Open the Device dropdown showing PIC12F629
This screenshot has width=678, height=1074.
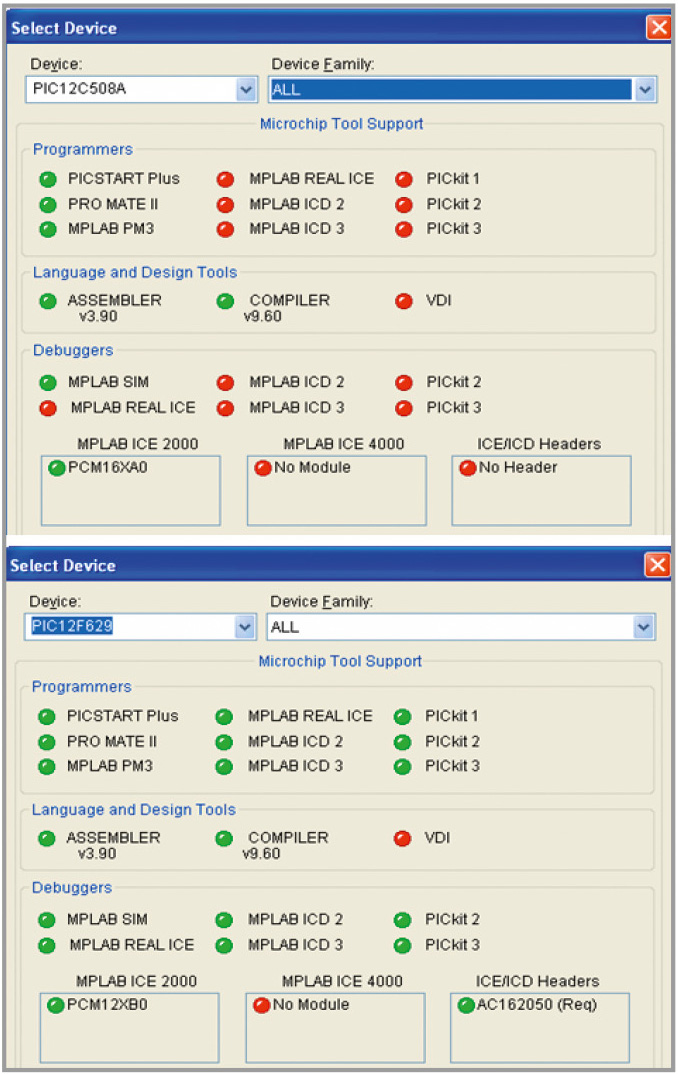pos(245,627)
